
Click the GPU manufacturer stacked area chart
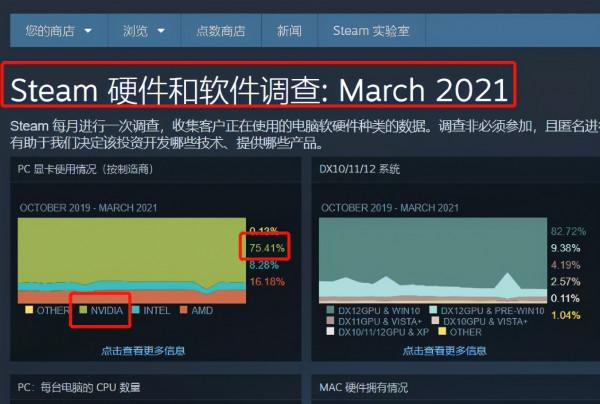coord(132,261)
